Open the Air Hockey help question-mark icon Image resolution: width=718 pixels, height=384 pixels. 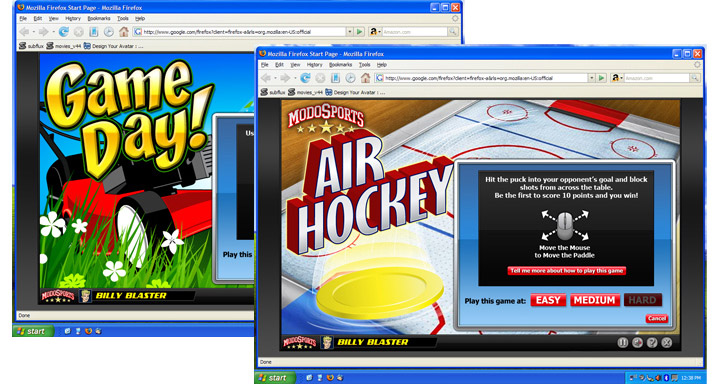[x=652, y=342]
